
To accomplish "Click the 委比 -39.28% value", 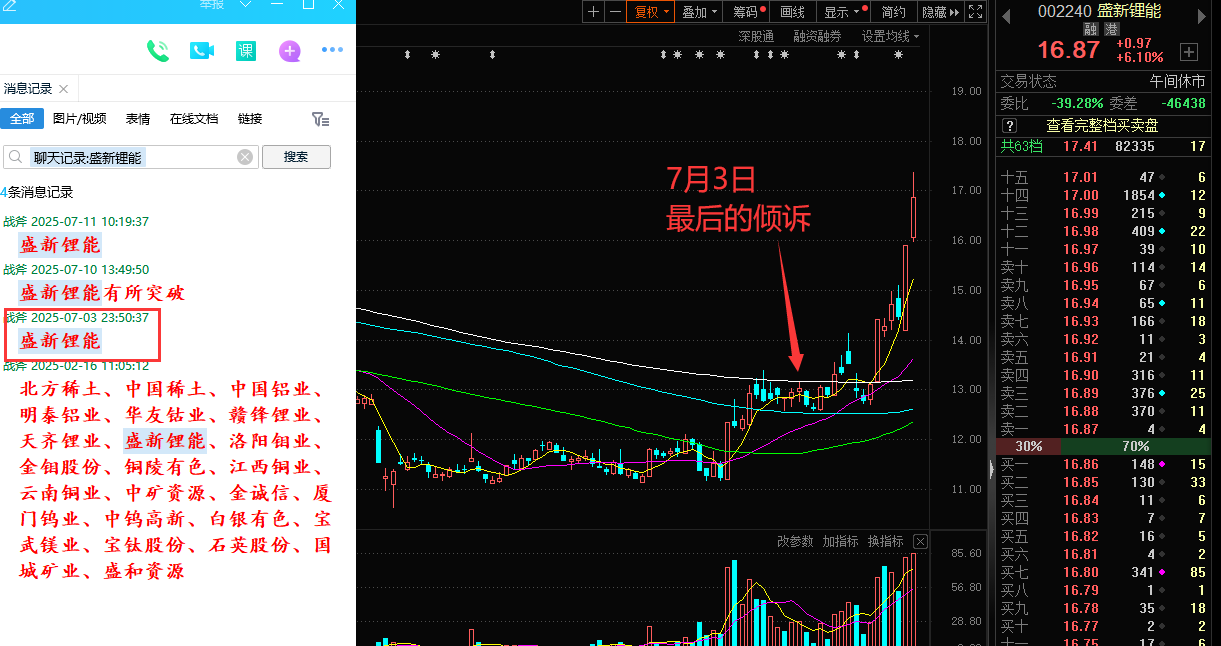I will [x=1077, y=103].
